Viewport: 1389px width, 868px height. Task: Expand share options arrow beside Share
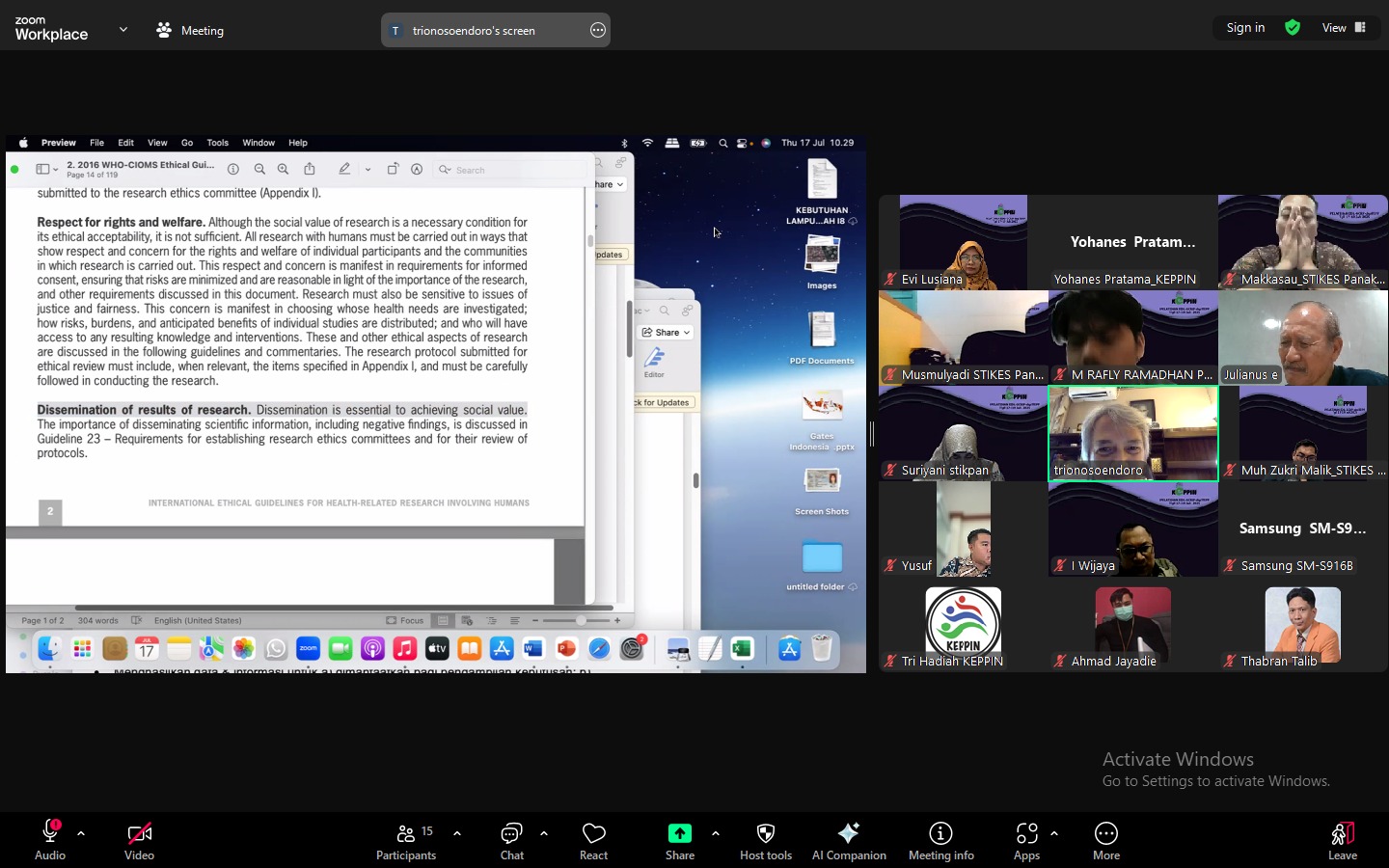click(716, 833)
